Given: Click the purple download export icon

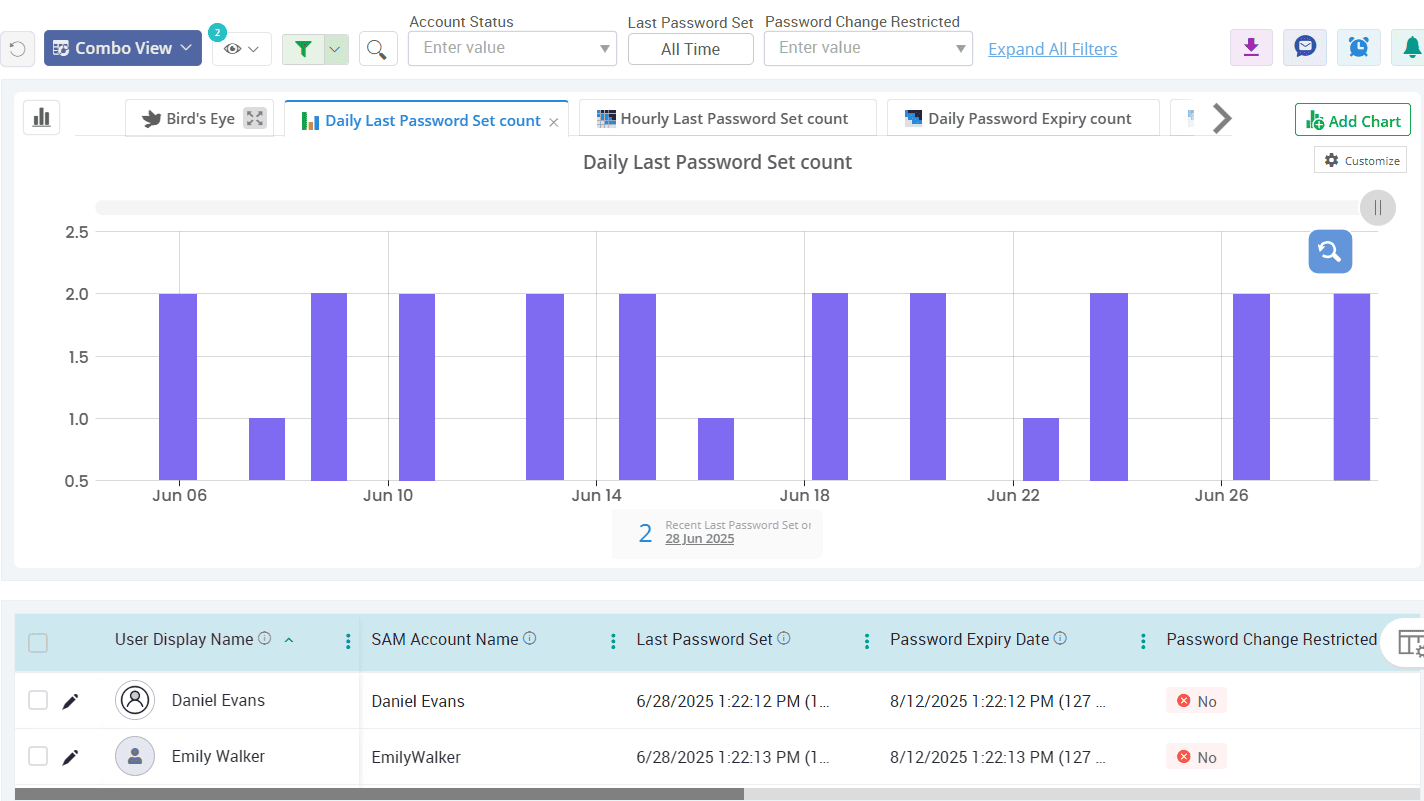Looking at the screenshot, I should click(1250, 47).
